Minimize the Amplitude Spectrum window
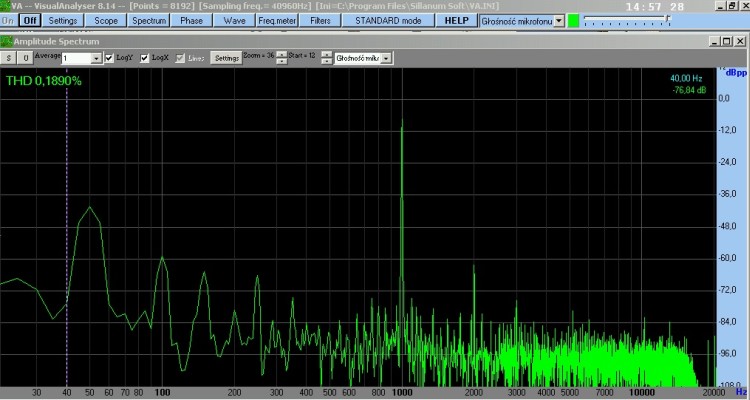Image resolution: width=750 pixels, height=400 pixels. (714, 42)
